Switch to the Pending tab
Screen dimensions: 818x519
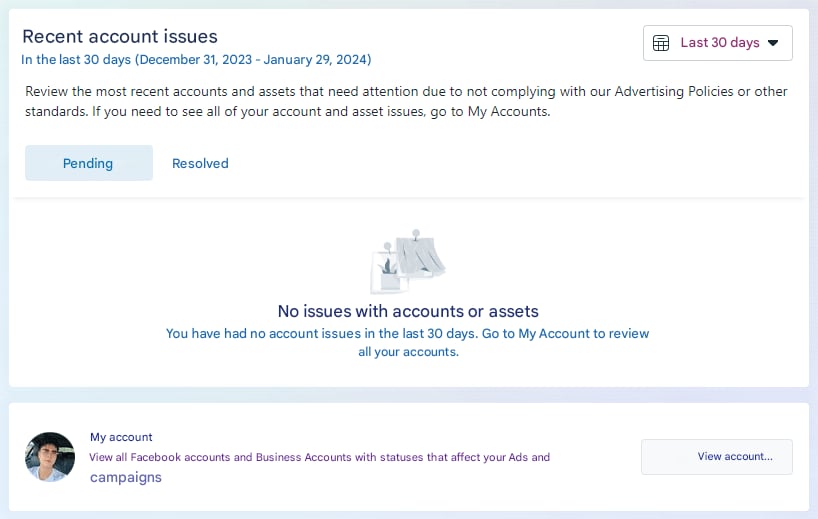click(88, 163)
